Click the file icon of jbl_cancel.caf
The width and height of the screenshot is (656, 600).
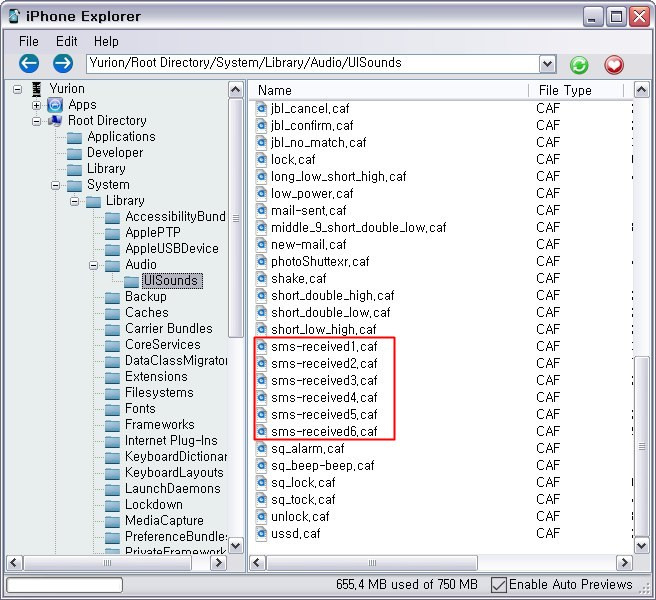pos(261,109)
